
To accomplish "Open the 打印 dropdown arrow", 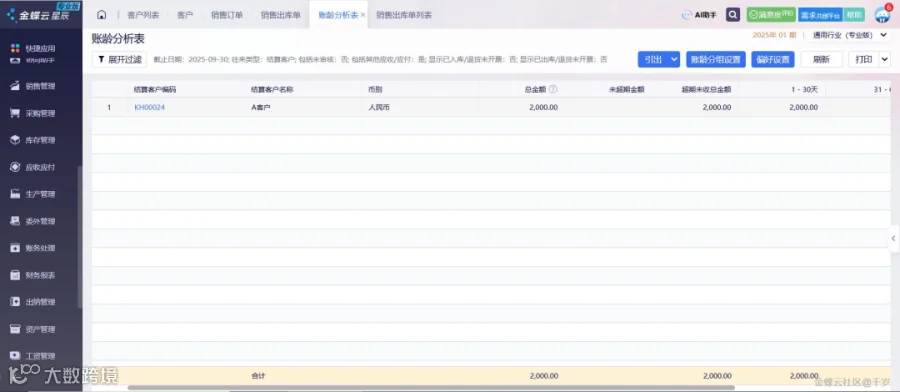I will pyautogui.click(x=884, y=59).
